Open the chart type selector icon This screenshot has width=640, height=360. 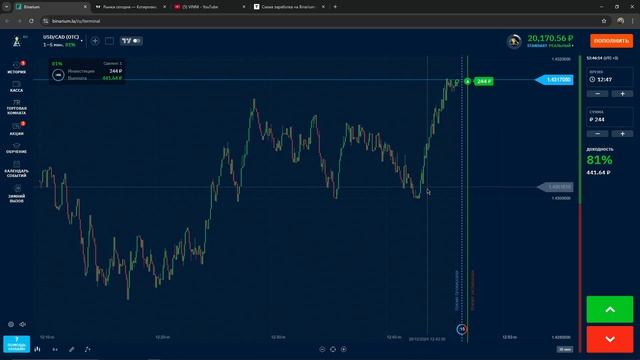point(38,349)
